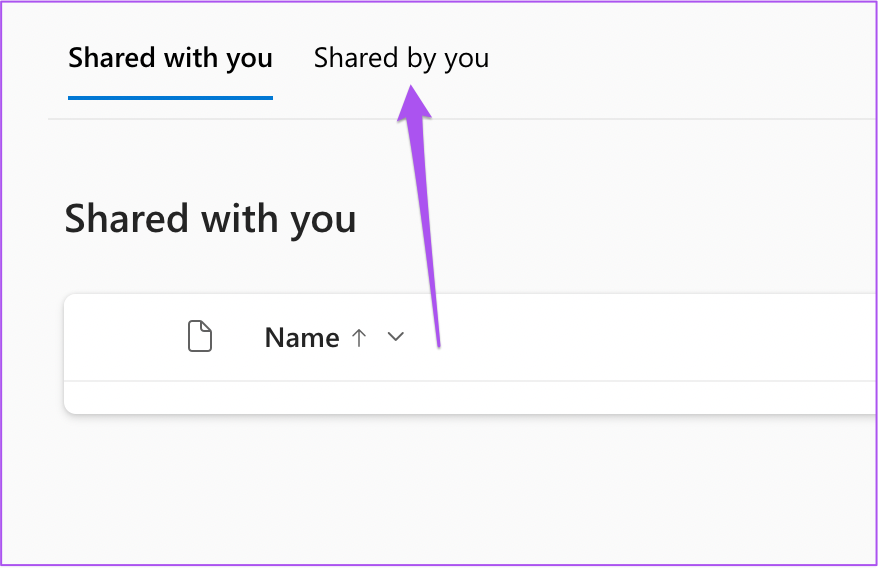Click the document icon in list header
Viewport: 878px width, 568px height.
(200, 337)
